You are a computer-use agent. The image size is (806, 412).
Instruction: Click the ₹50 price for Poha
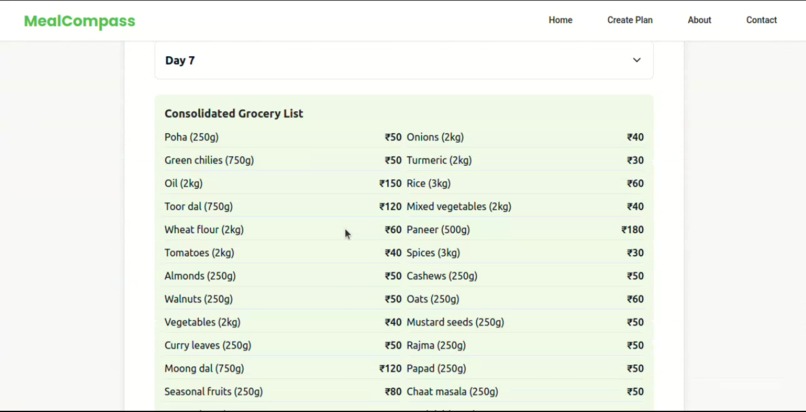tap(393, 137)
